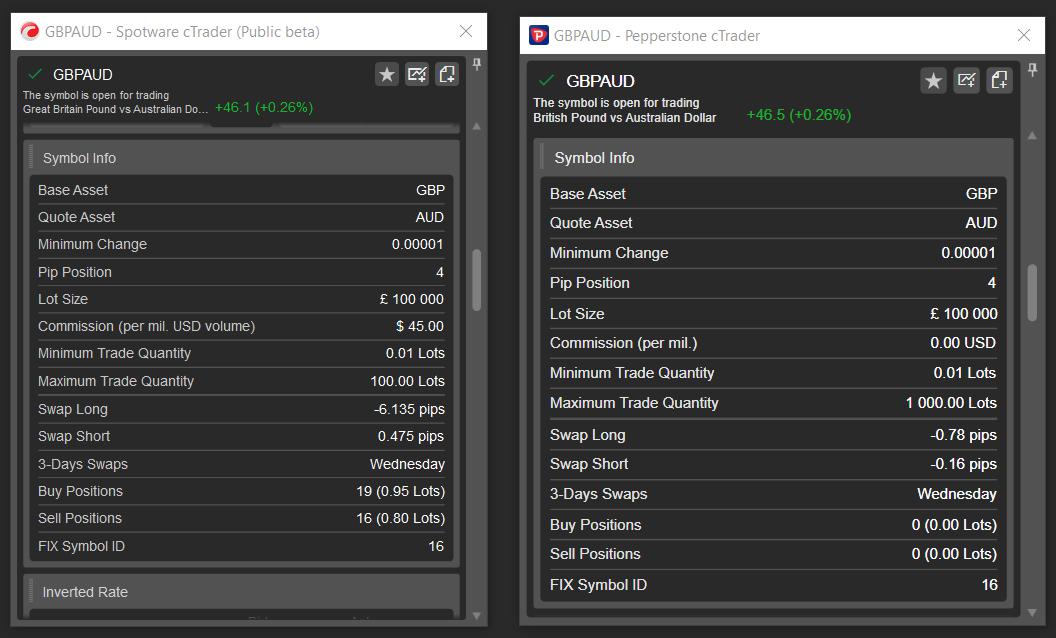Click Minimum Change 0.00001 in Spotware window
The image size is (1056, 638).
point(418,244)
